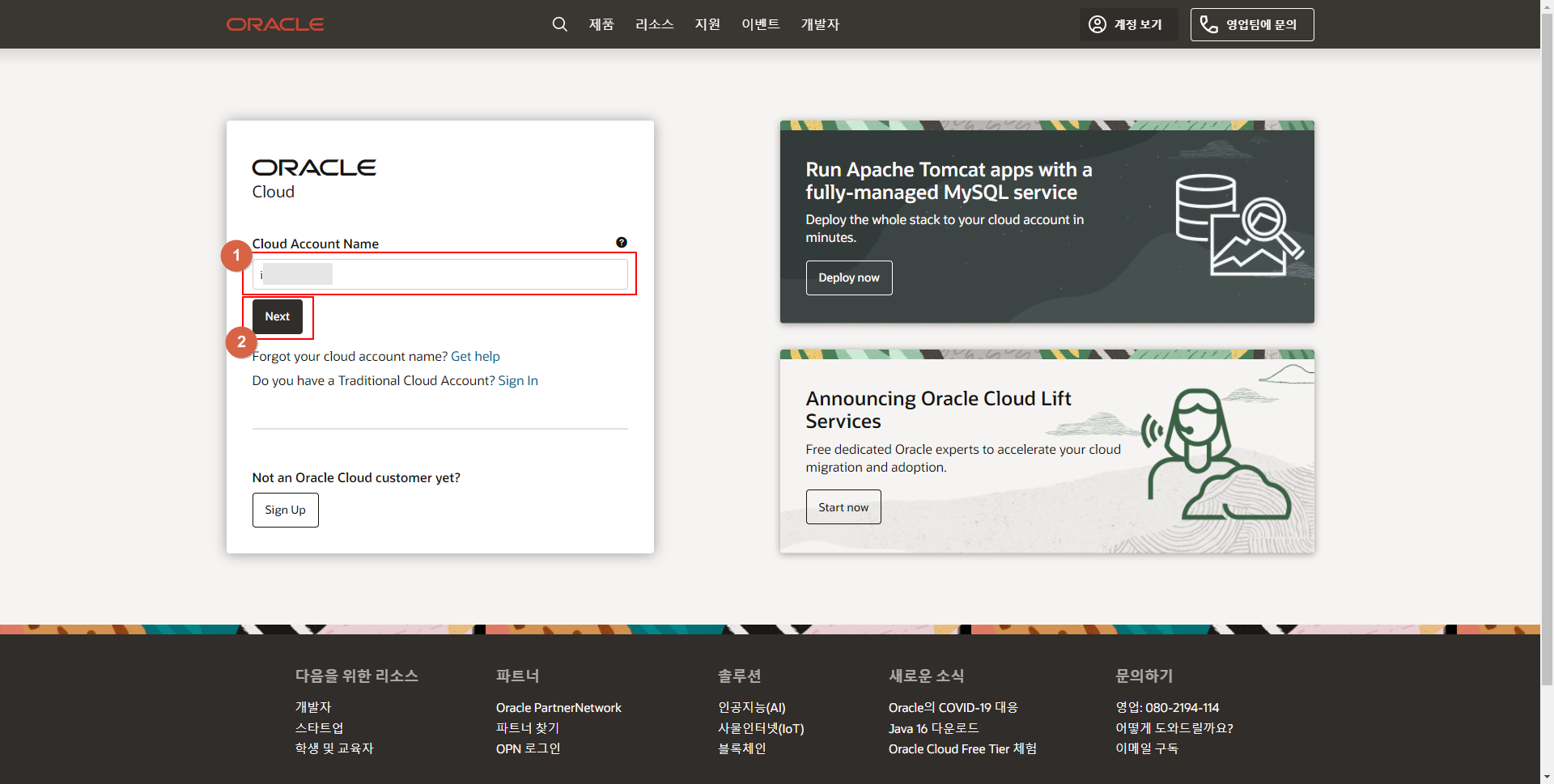Click the Get help link
Screen dimensions: 1554x784
pos(475,356)
